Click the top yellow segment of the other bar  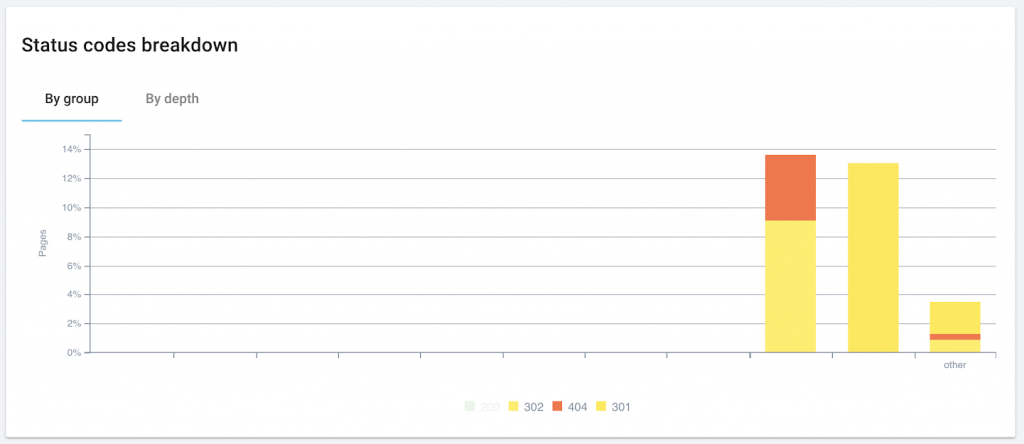[955, 317]
